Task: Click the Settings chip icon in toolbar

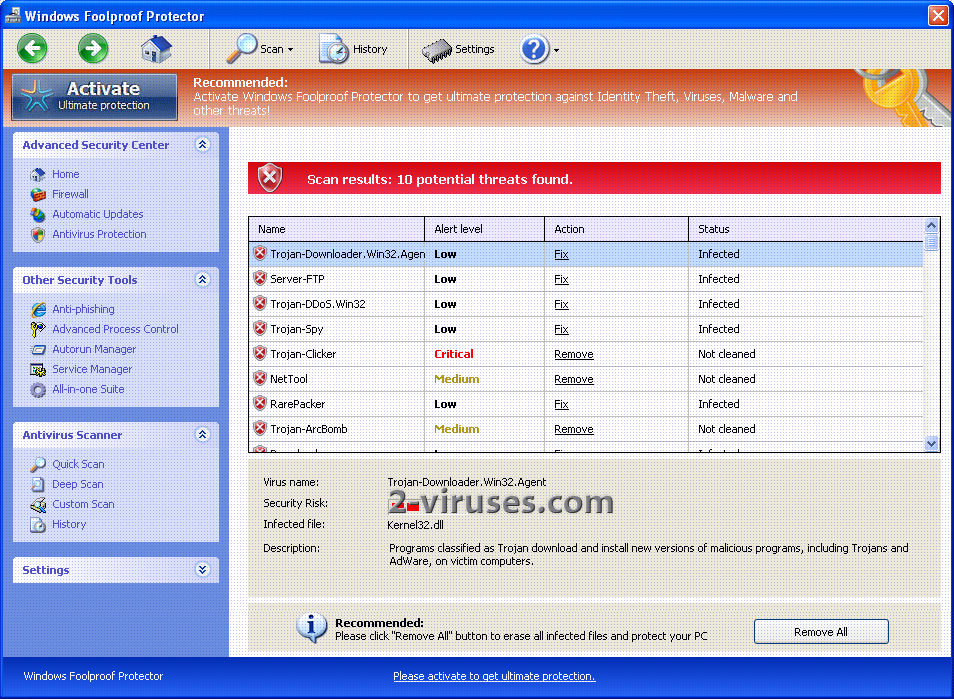Action: coord(437,50)
